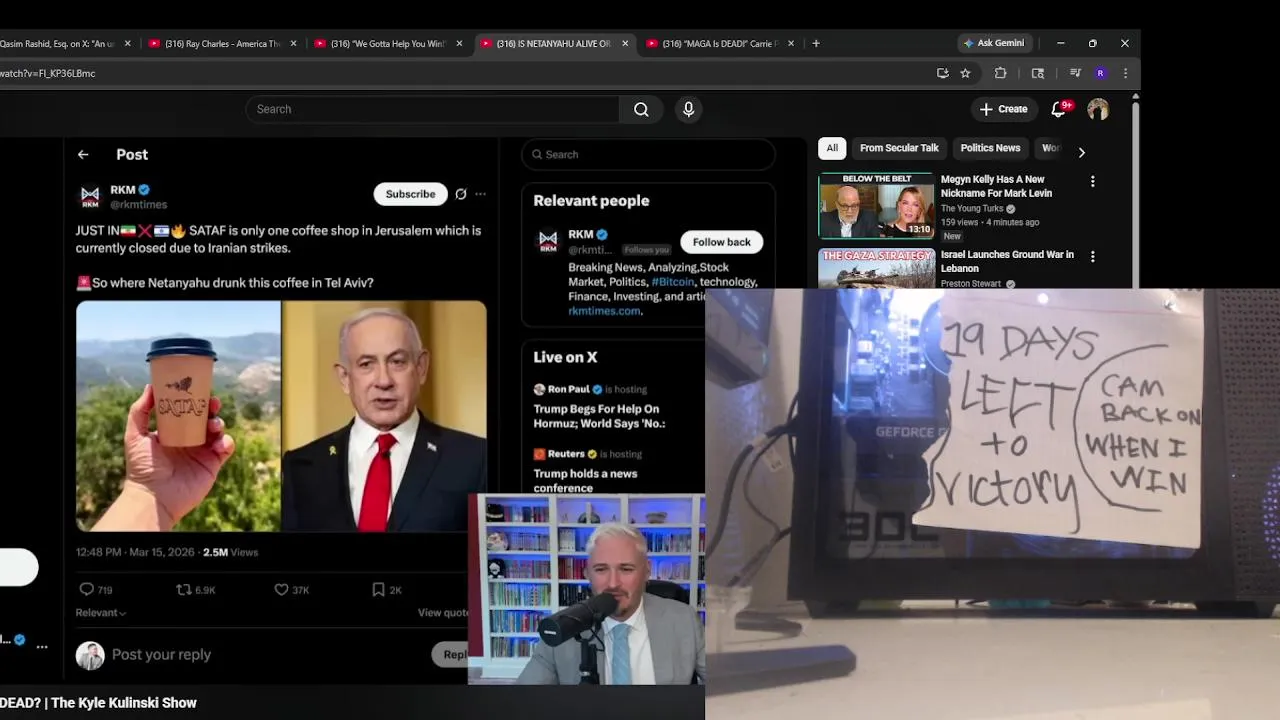Close the We Gotta Help You Win tab
Viewport: 1280px width, 720px height.
pos(459,43)
